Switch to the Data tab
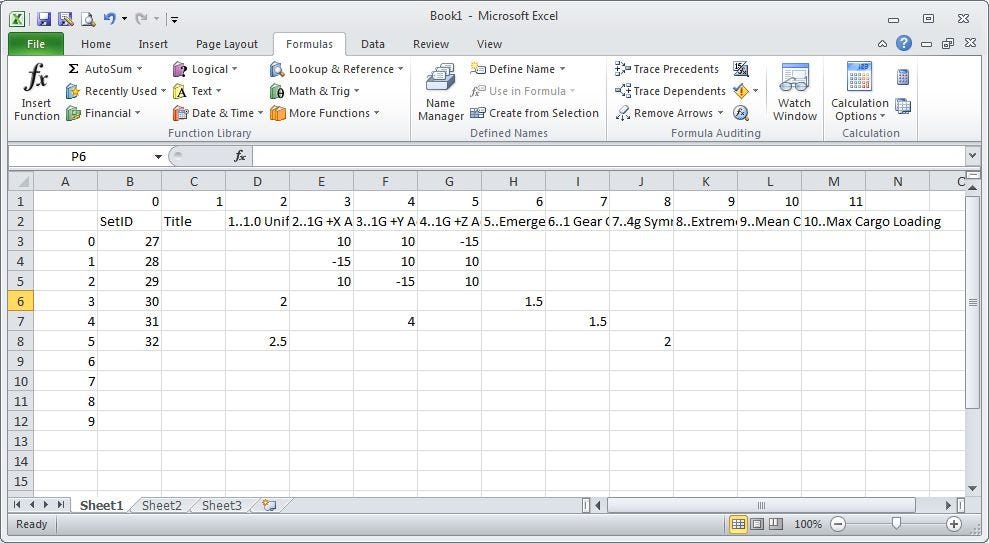This screenshot has width=989, height=543. (373, 44)
